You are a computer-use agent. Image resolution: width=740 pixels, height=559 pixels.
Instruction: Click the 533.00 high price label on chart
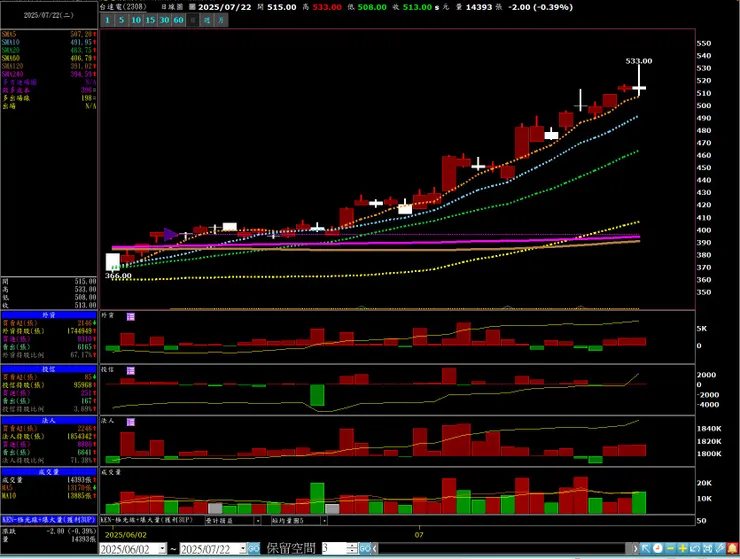pyautogui.click(x=639, y=61)
